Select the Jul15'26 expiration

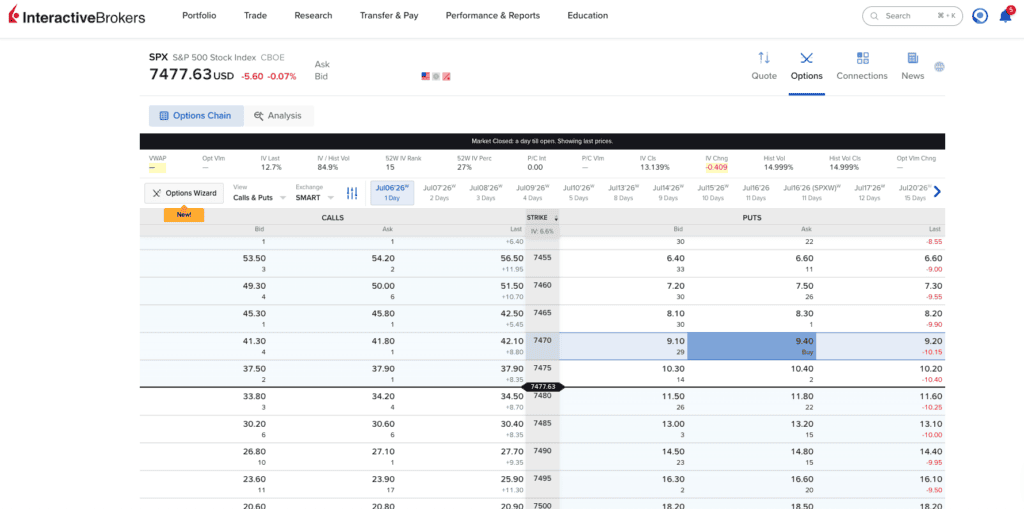coord(713,192)
